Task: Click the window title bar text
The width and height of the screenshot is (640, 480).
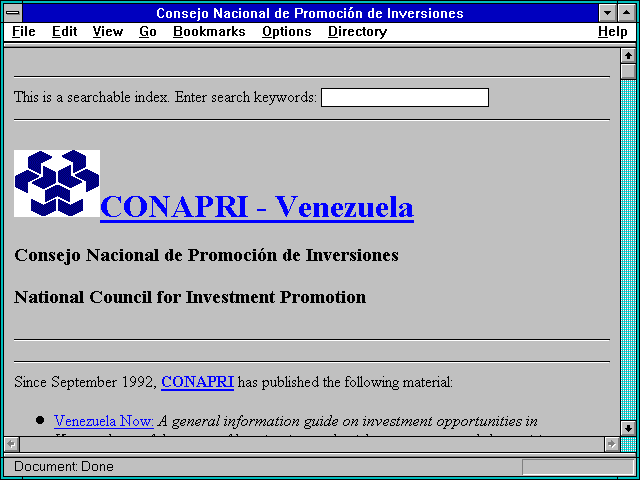Action: point(310,13)
